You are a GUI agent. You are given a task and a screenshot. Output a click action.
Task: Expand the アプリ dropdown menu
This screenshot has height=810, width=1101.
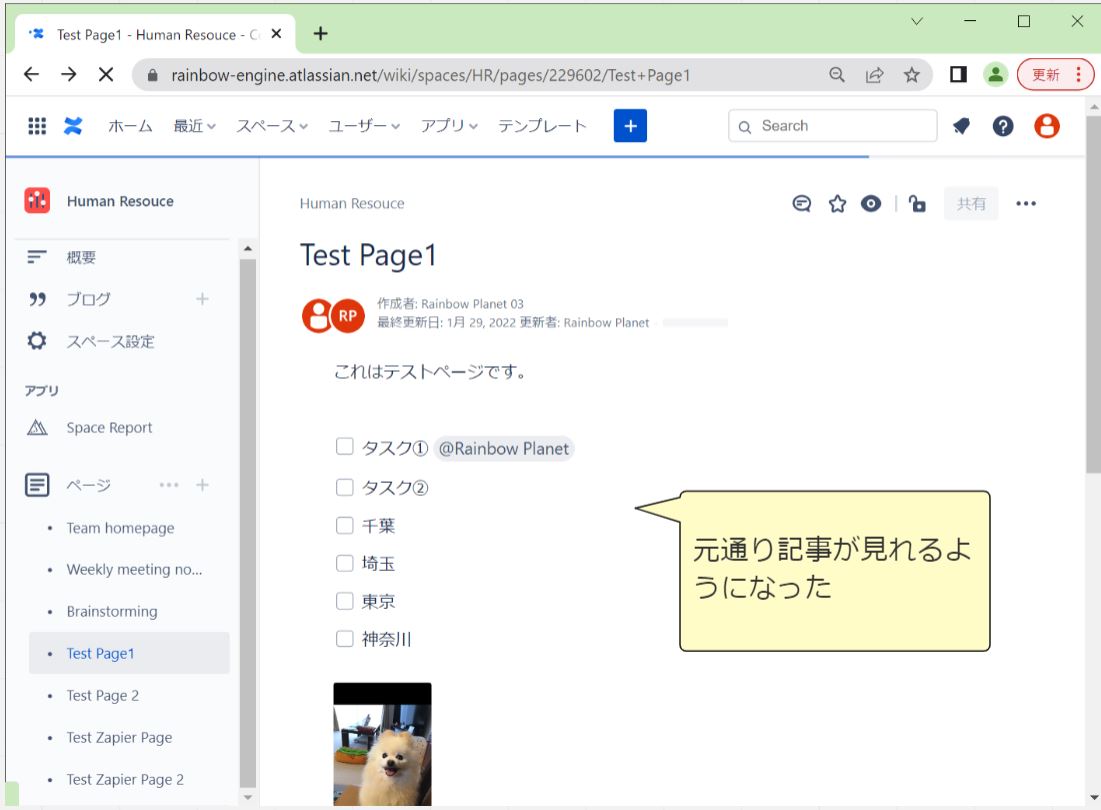point(449,126)
